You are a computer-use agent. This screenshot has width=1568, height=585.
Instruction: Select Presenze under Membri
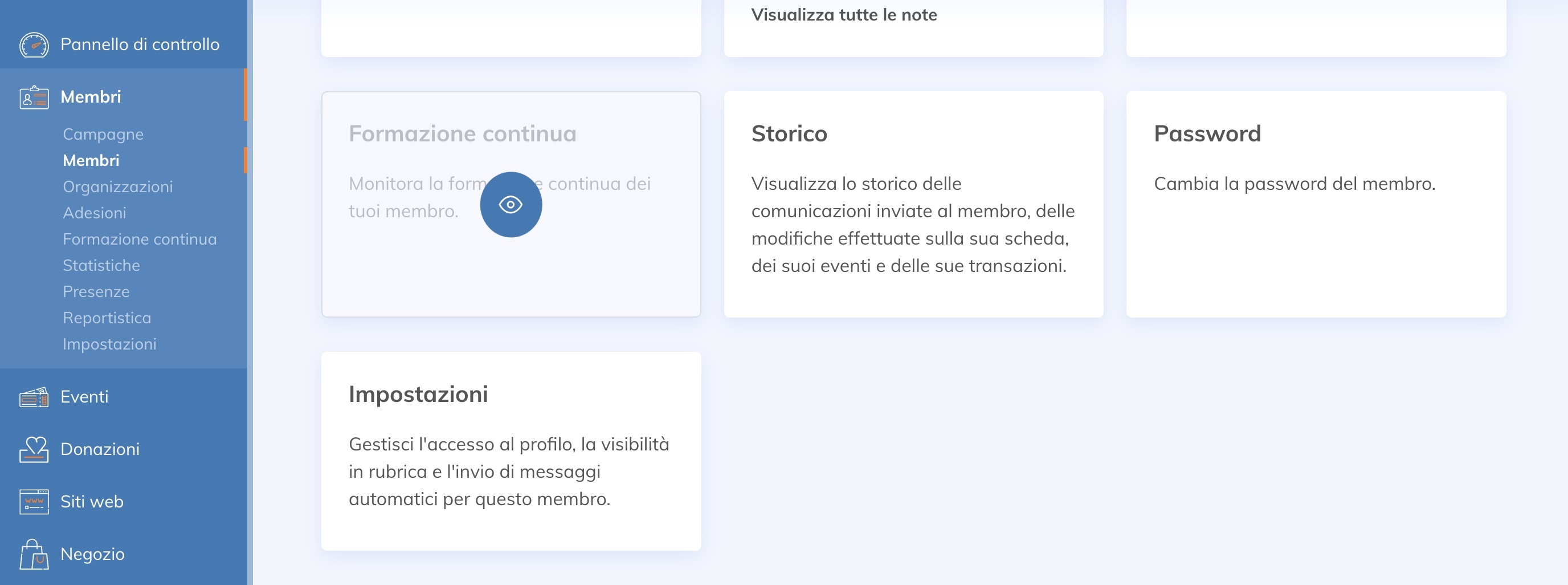[x=96, y=291]
